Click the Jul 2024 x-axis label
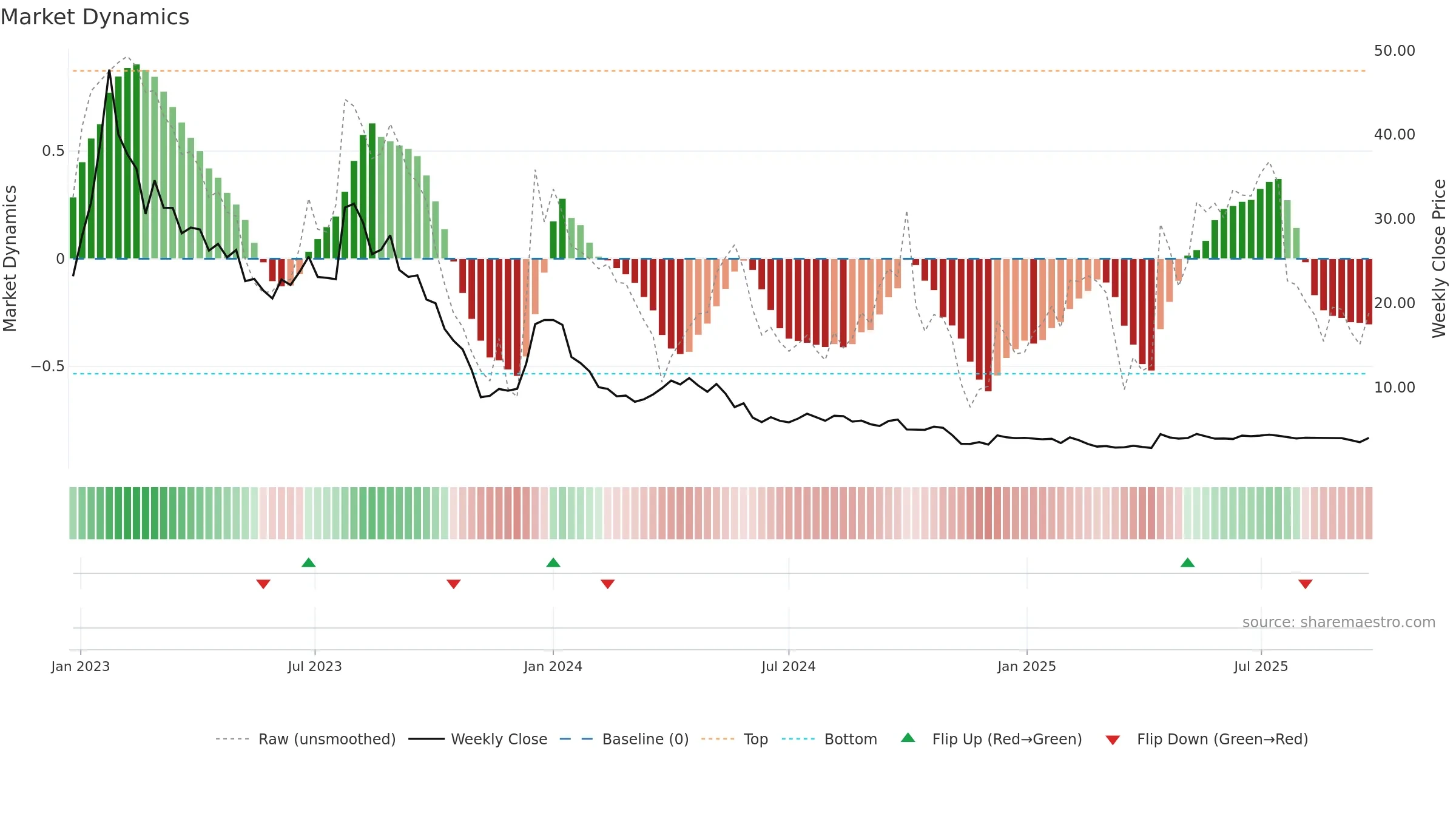The width and height of the screenshot is (1456, 819). tap(789, 666)
